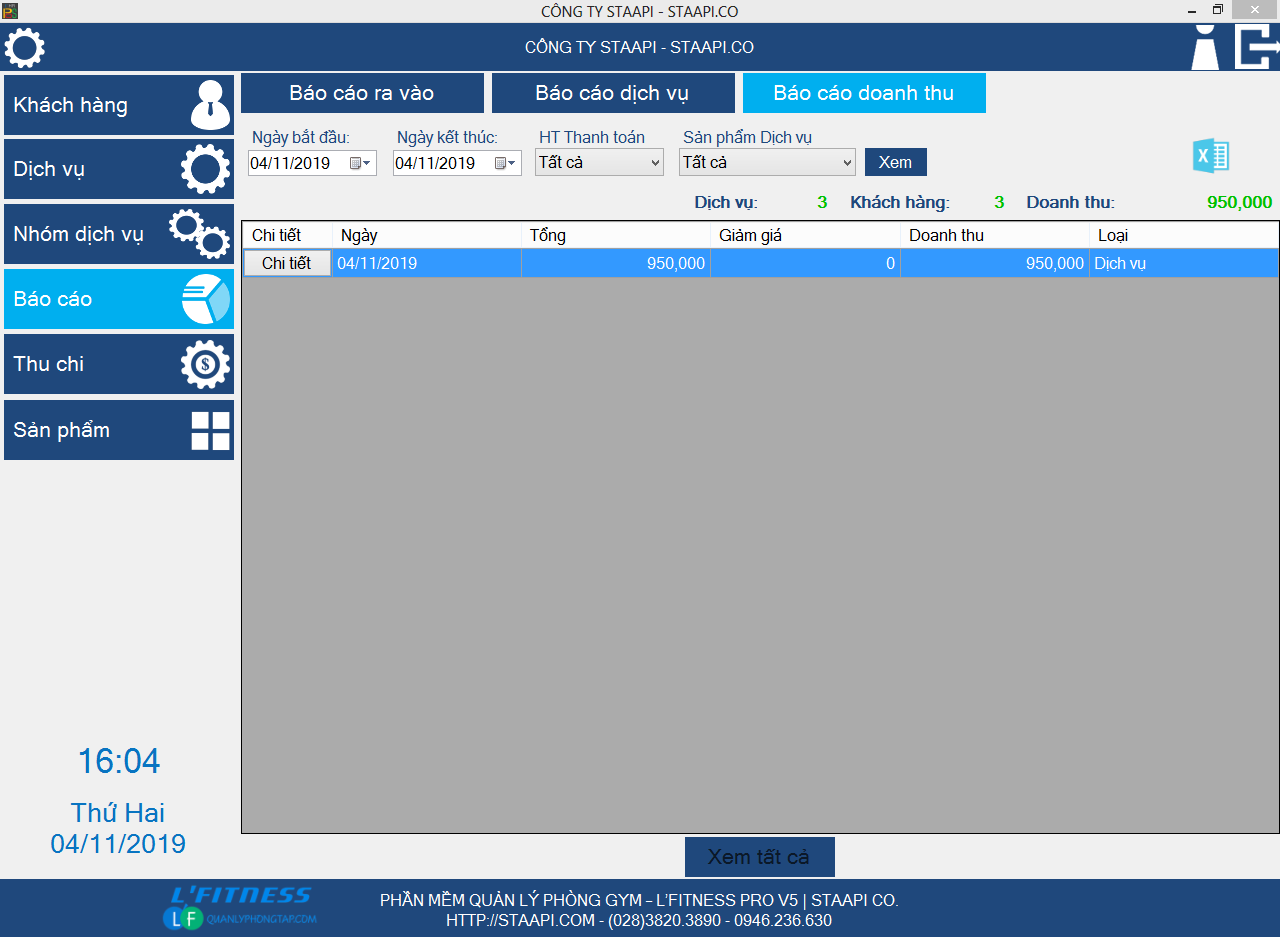
Task: Click the Xem tất cả button
Action: tap(759, 857)
